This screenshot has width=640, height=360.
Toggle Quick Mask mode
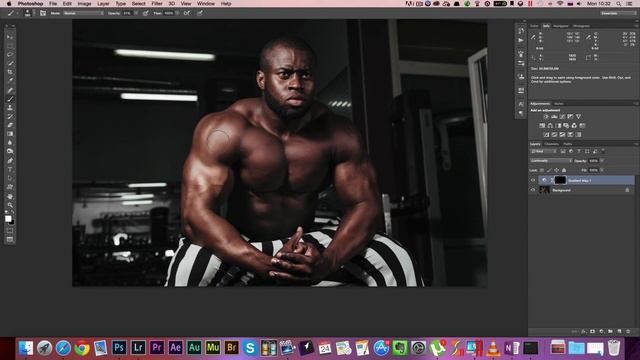[10, 231]
